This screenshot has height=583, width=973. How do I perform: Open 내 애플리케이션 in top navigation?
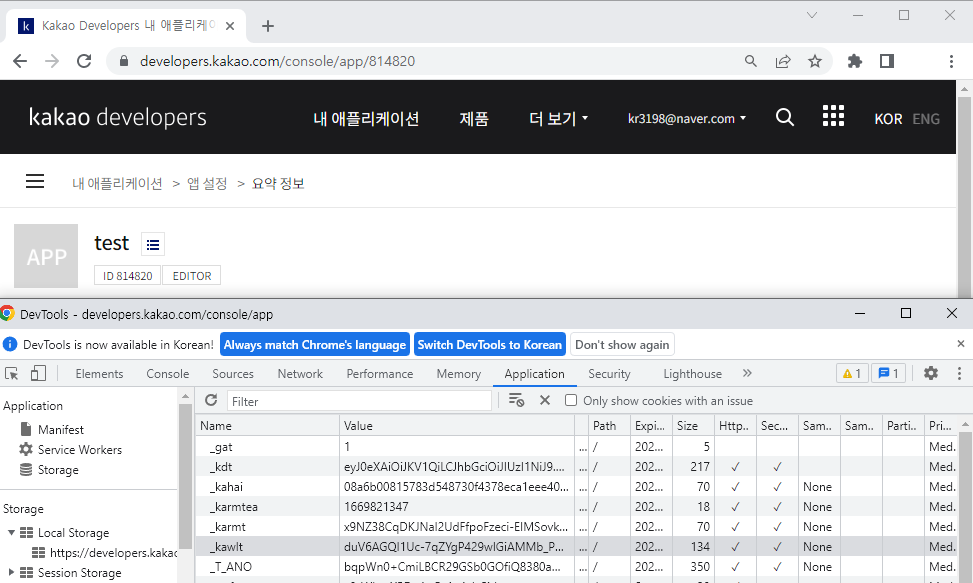pyautogui.click(x=366, y=118)
